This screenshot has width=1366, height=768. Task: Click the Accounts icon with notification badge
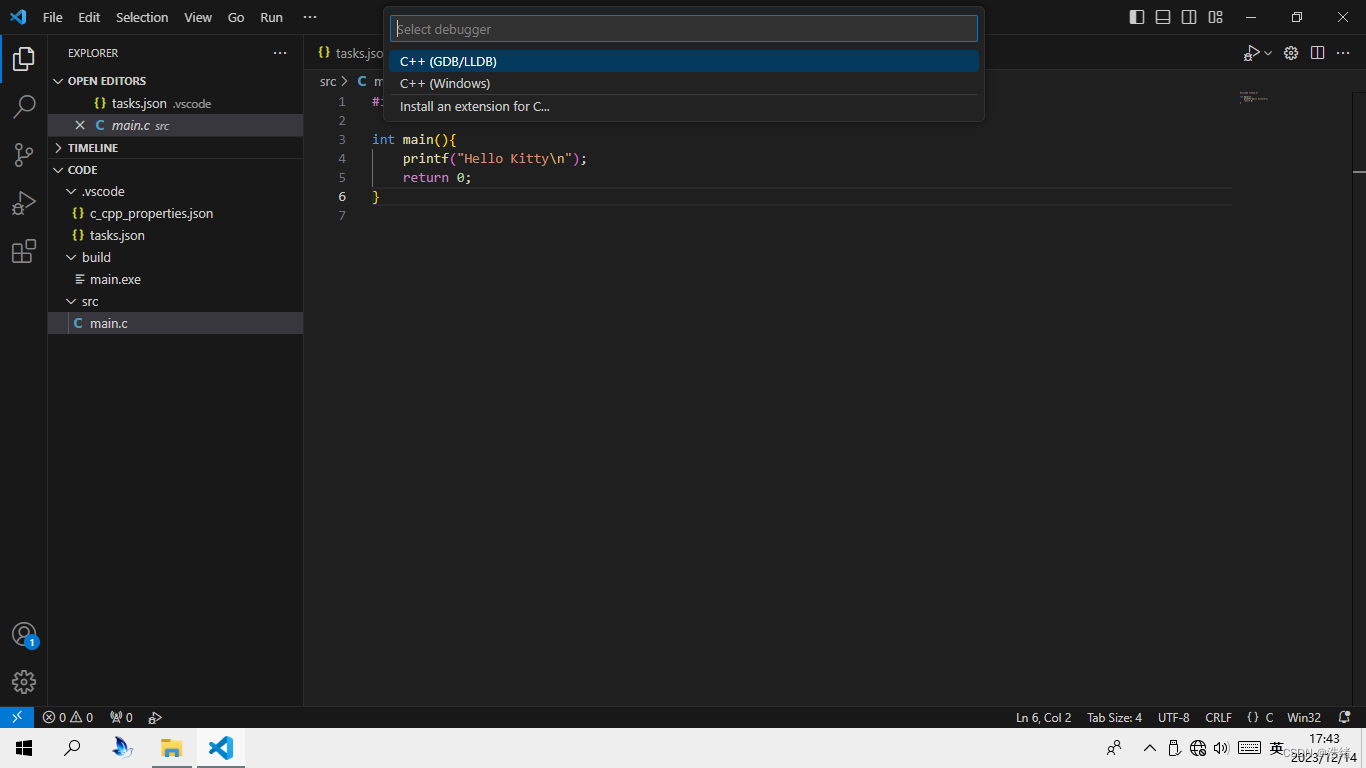(24, 635)
